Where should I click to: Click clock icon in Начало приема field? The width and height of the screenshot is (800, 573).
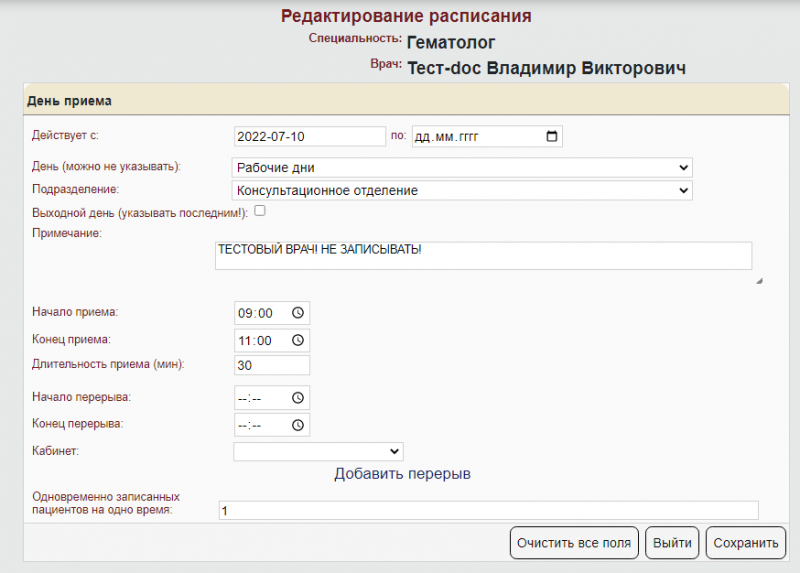[x=297, y=312]
